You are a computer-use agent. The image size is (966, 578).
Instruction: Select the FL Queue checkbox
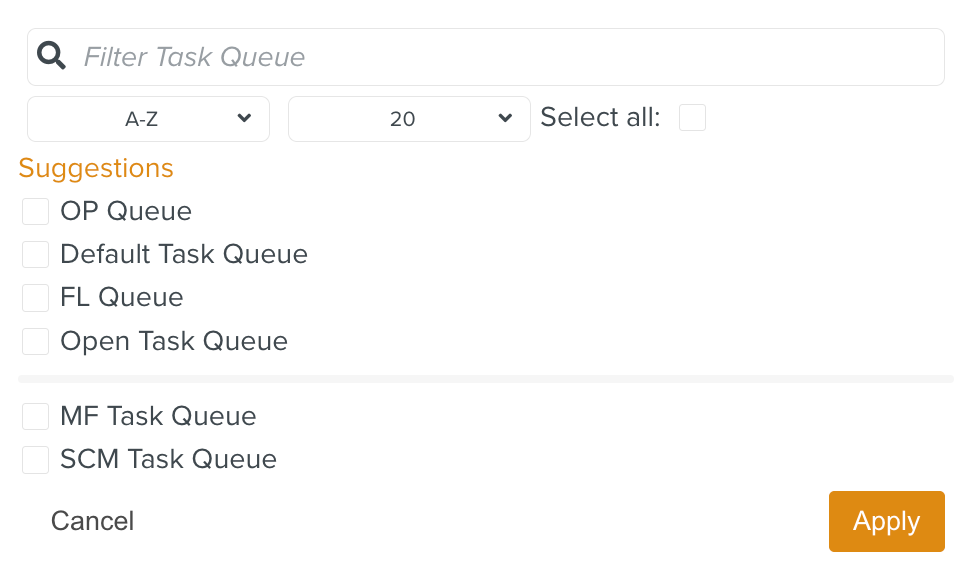coord(35,297)
